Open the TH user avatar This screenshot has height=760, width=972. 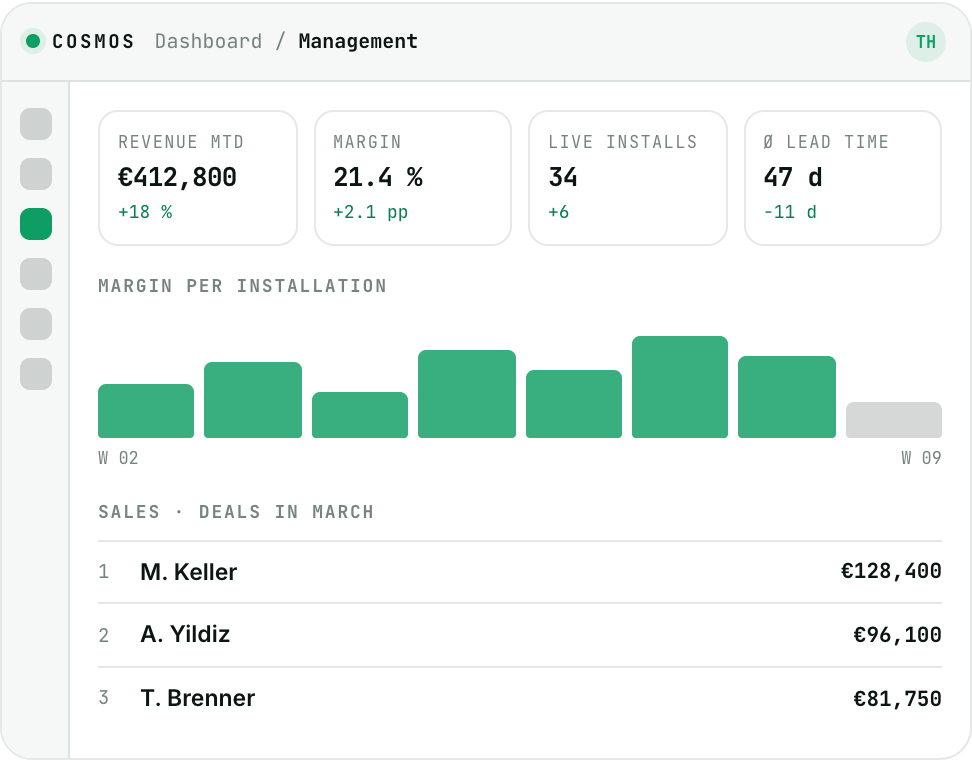[926, 42]
